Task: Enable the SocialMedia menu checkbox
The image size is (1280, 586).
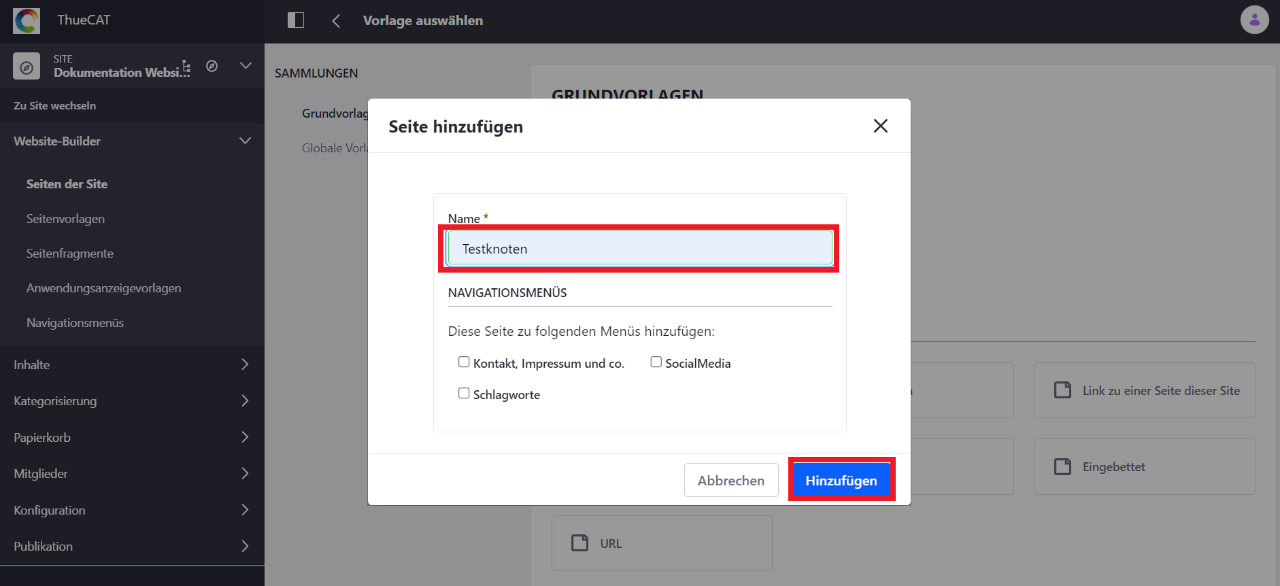Action: [x=656, y=362]
